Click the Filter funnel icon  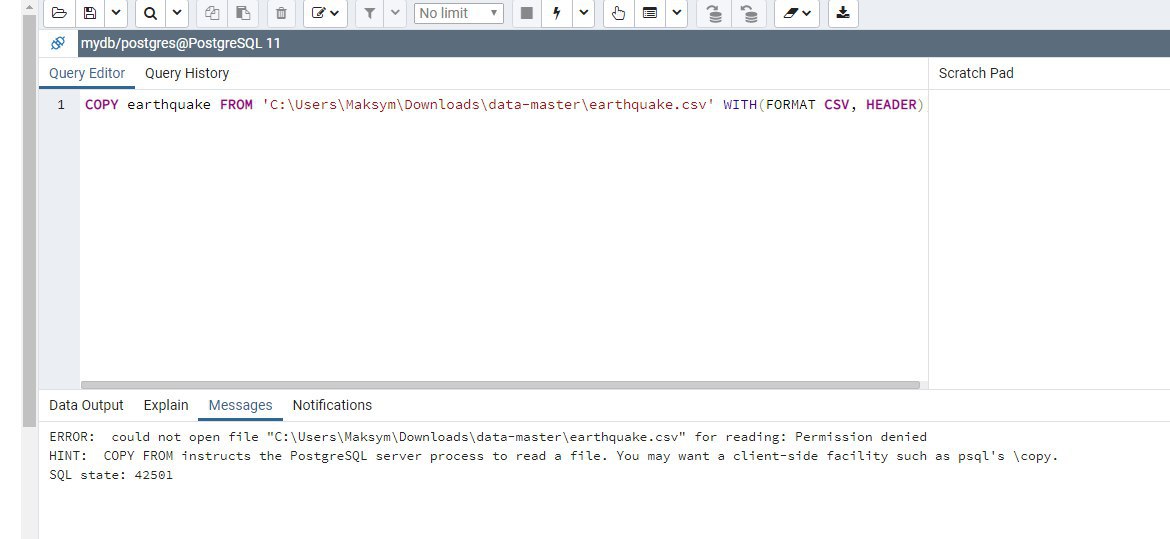369,13
